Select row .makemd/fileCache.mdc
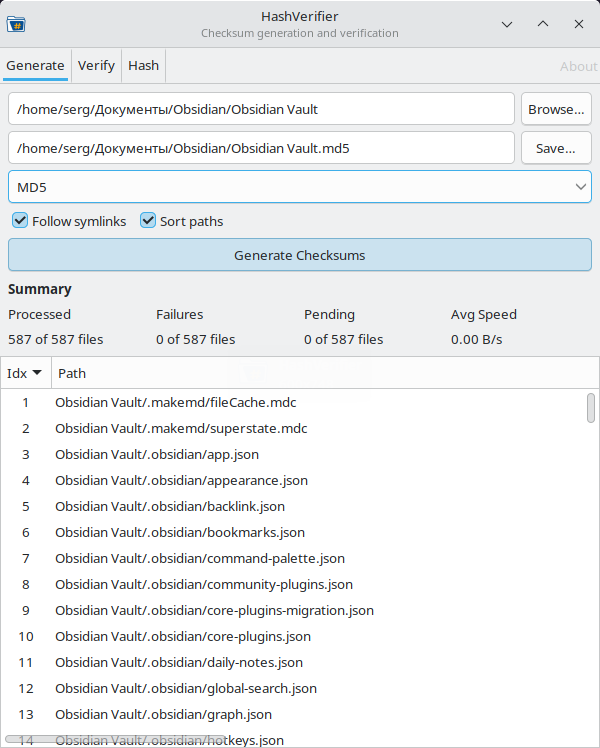Screen dimensions: 600x748 point(294,402)
